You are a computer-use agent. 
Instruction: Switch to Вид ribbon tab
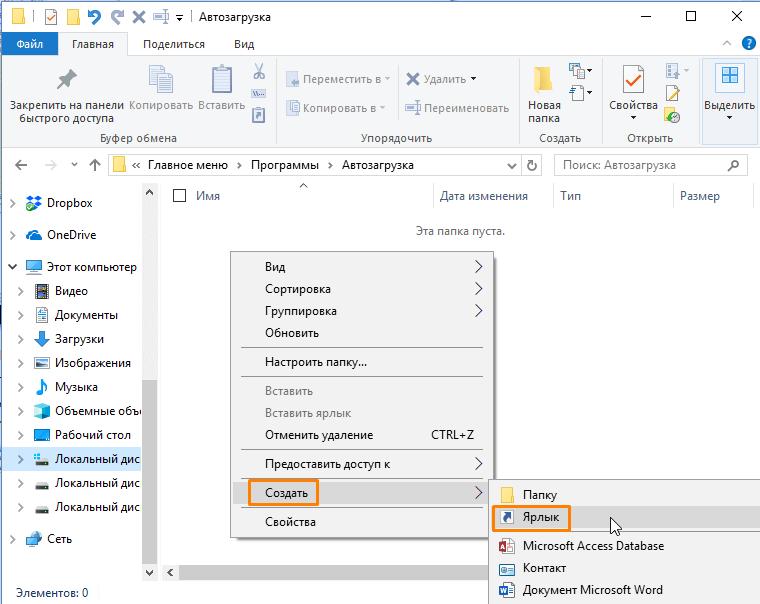tap(244, 44)
